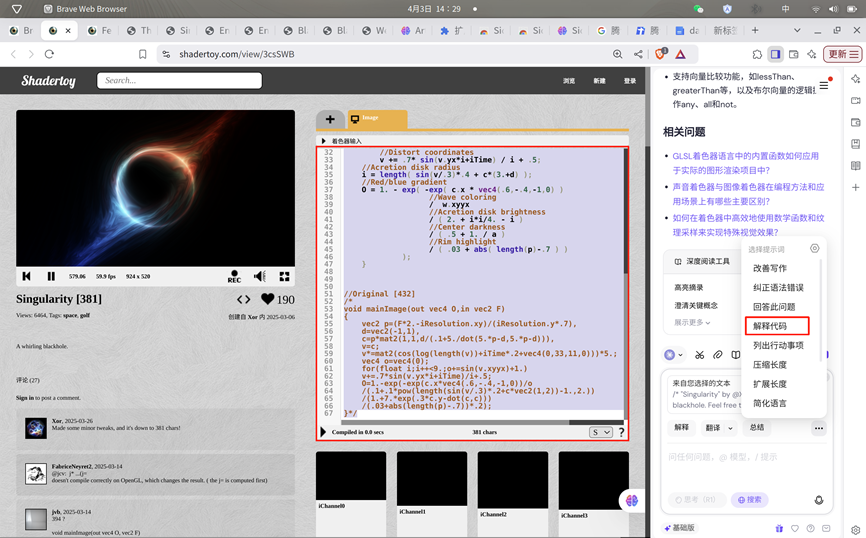The height and width of the screenshot is (538, 866).
Task: Add a new shader buffer tab
Action: point(330,120)
